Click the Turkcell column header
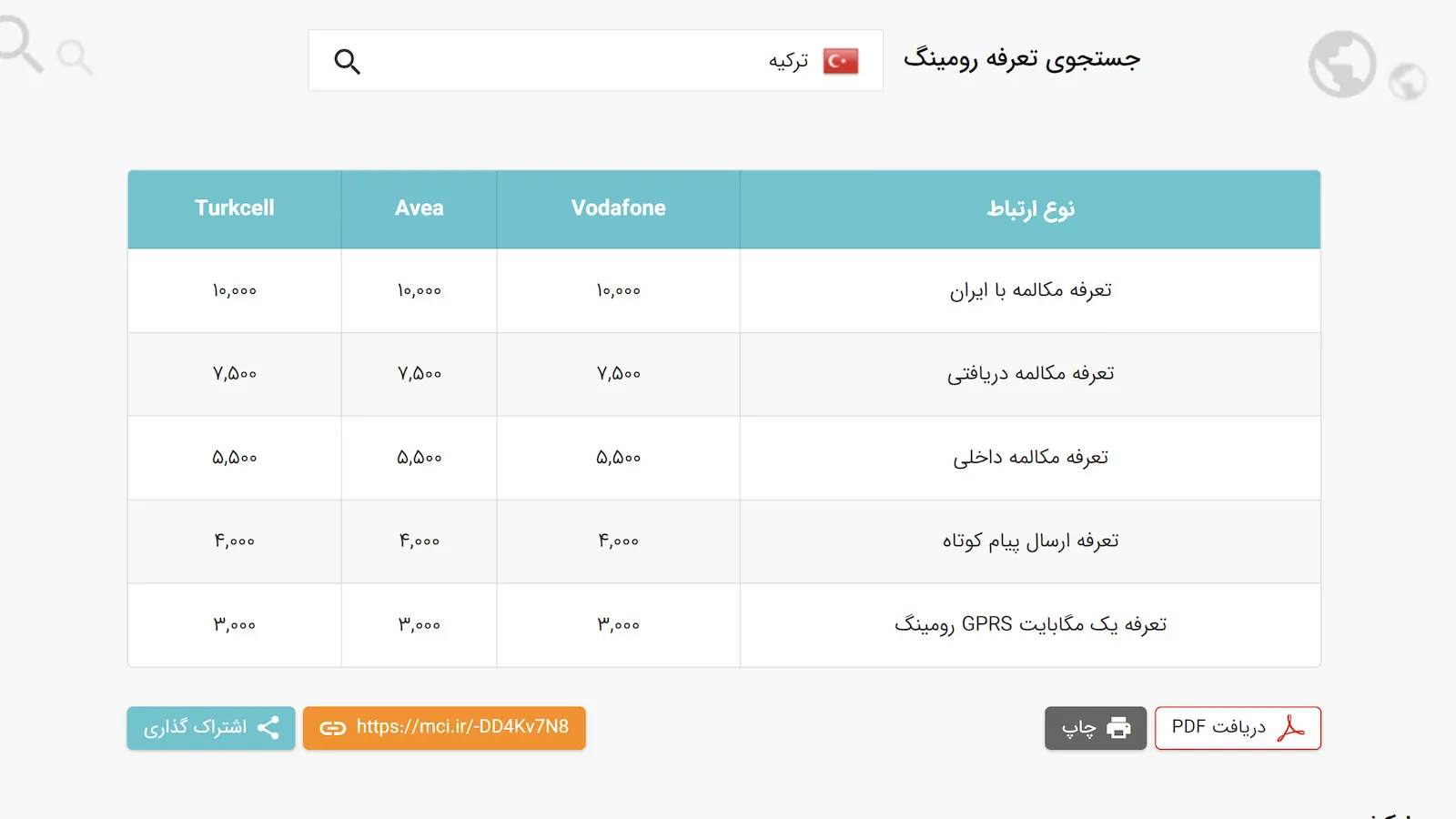 [235, 208]
